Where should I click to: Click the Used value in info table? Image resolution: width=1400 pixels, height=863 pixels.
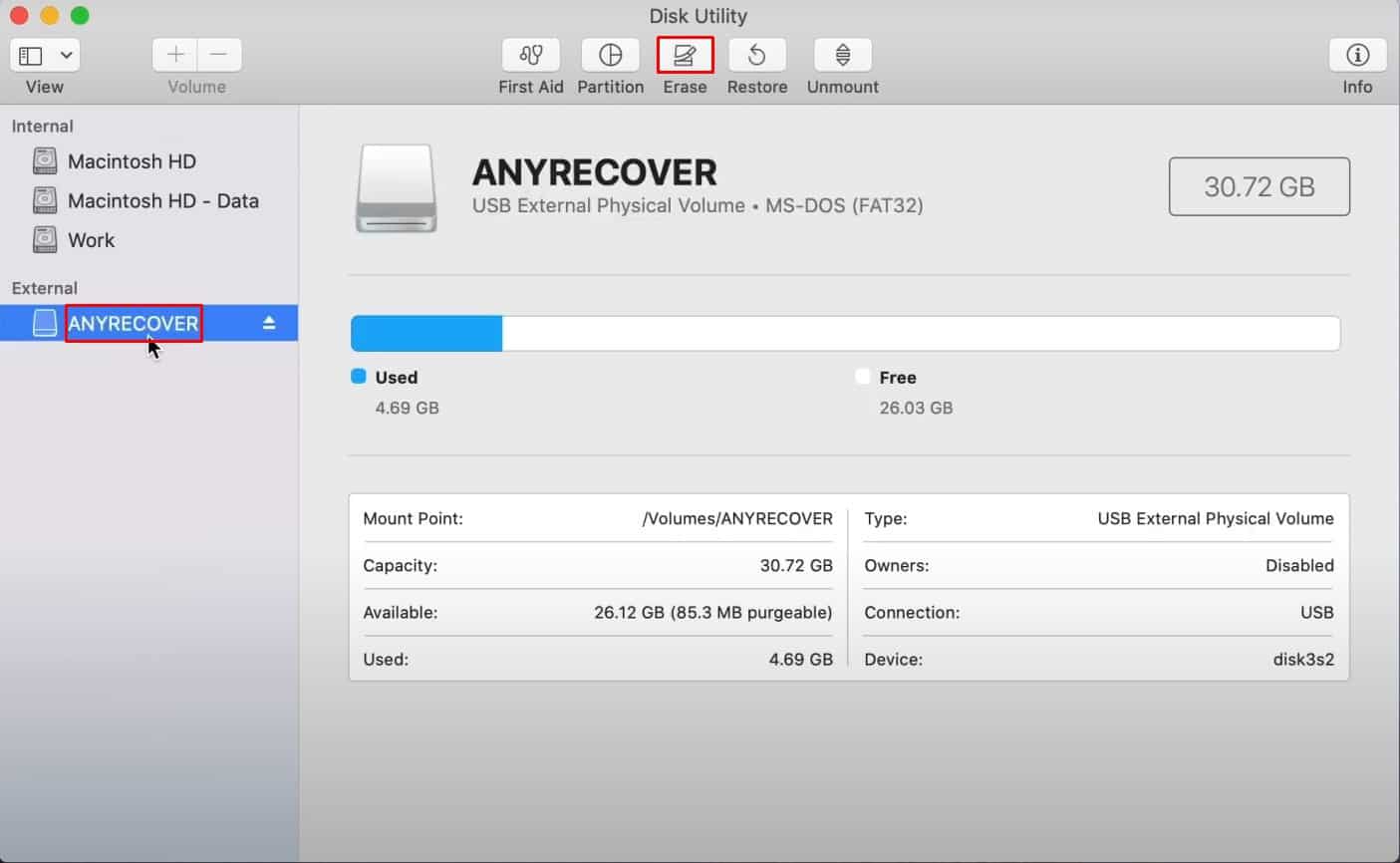[801, 660]
